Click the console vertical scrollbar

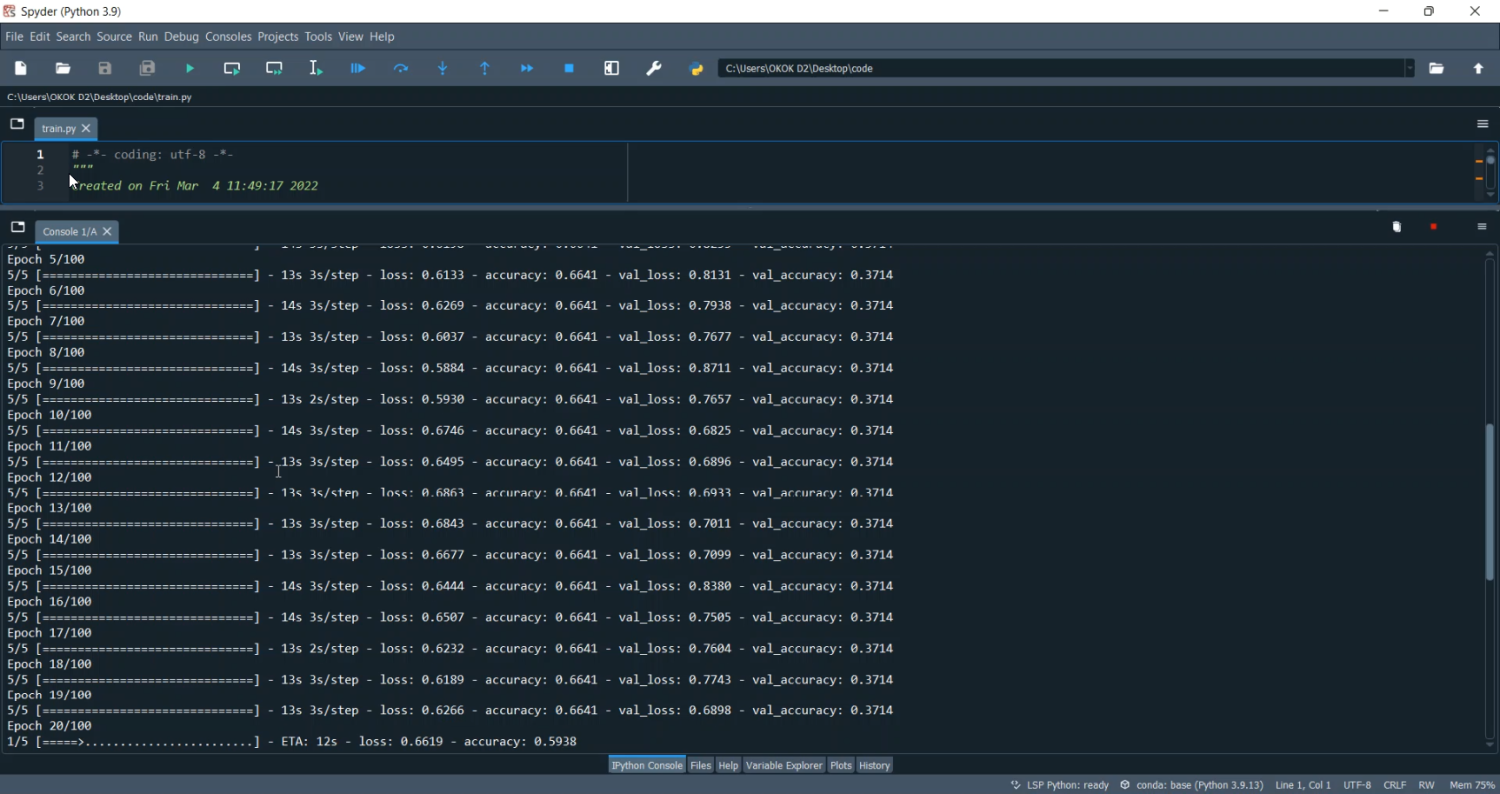[x=1490, y=500]
